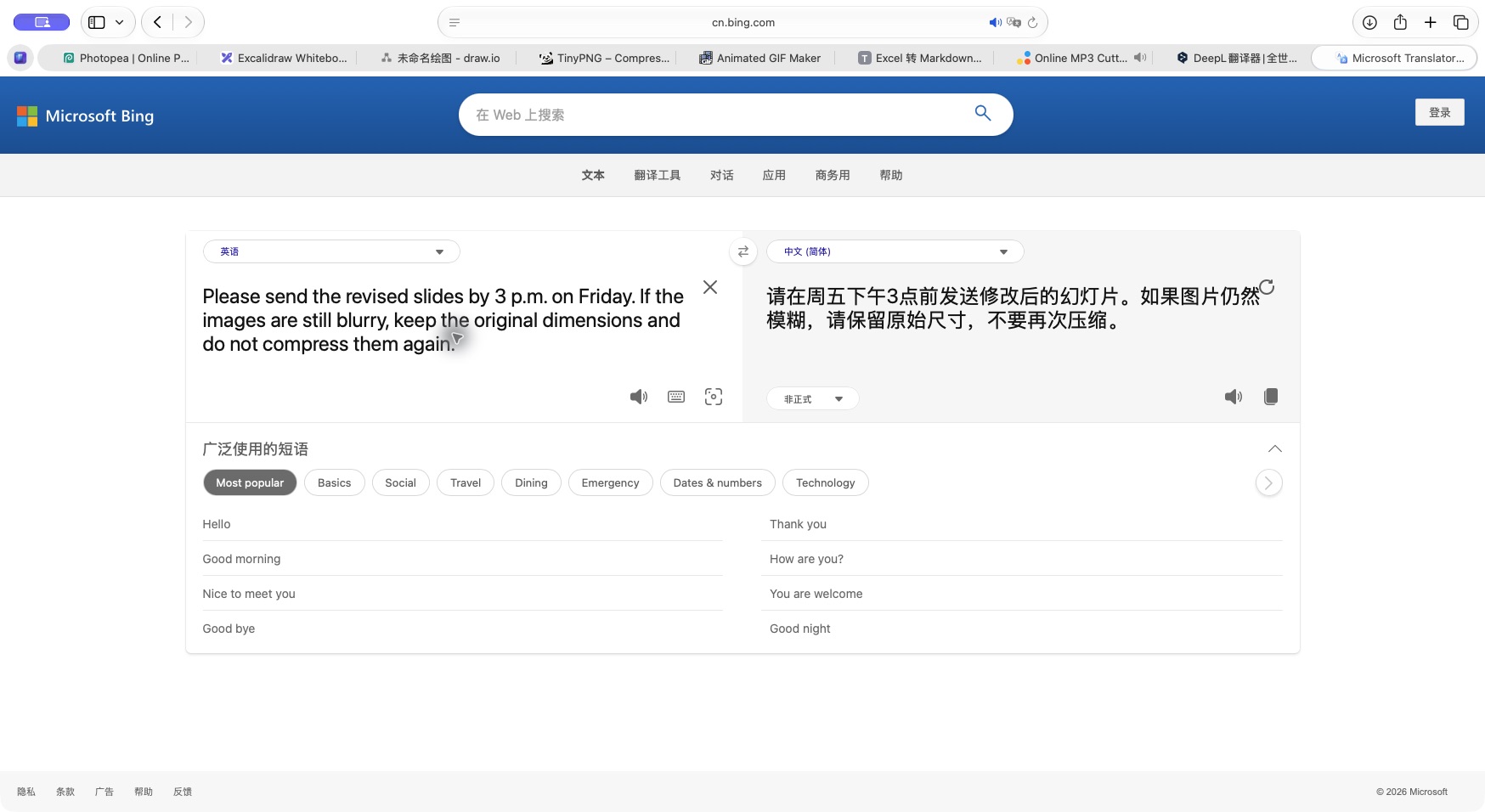The image size is (1485, 812).
Task: Reload the page in address bar
Action: tap(1032, 23)
